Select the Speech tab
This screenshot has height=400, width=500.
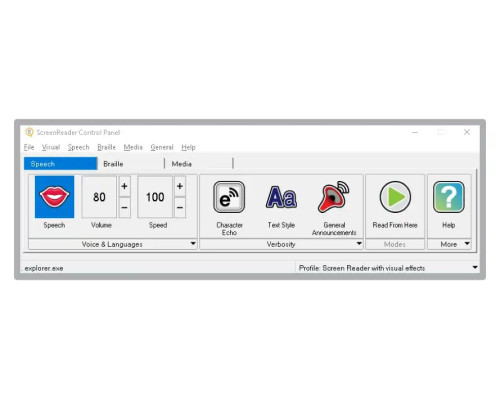pyautogui.click(x=61, y=164)
